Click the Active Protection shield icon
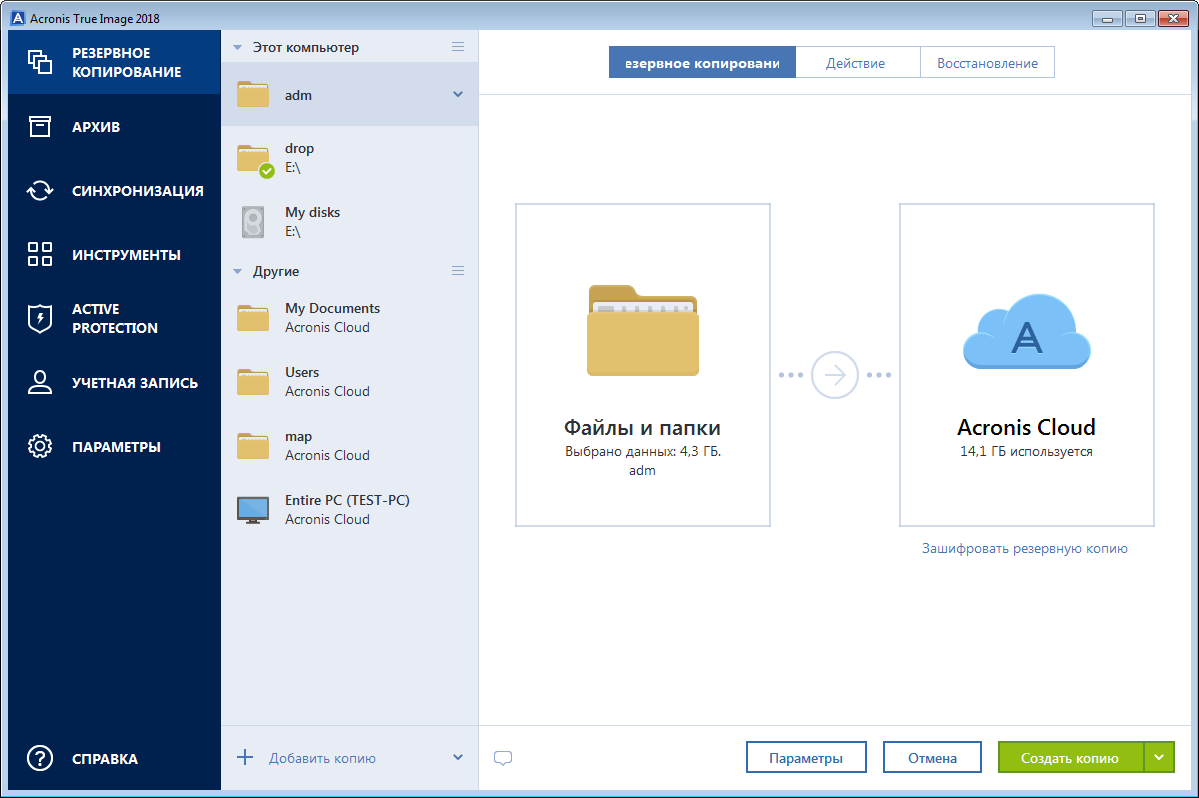 40,319
